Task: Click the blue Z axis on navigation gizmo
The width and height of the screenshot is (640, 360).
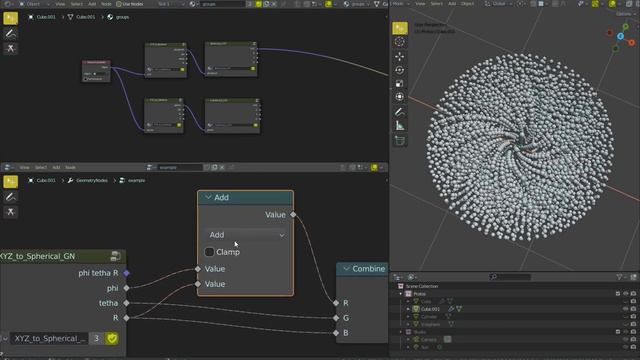Action: [x=620, y=36]
